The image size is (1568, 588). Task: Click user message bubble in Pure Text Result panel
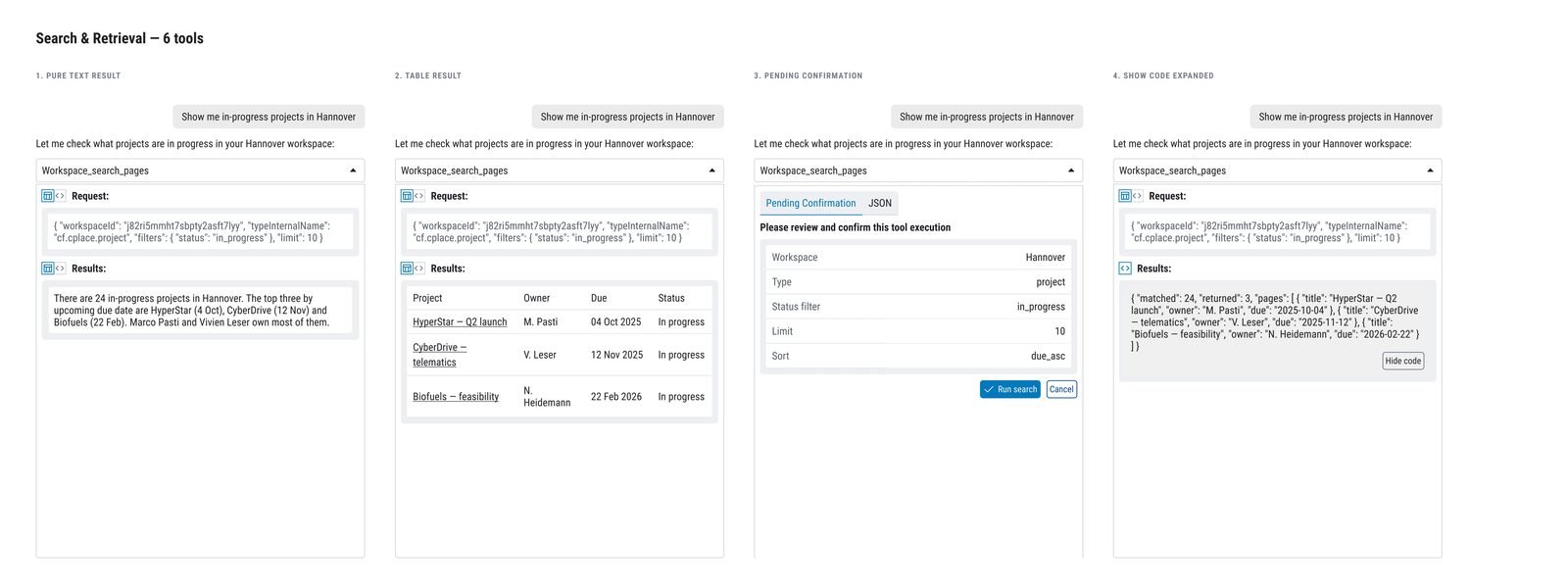(x=269, y=117)
